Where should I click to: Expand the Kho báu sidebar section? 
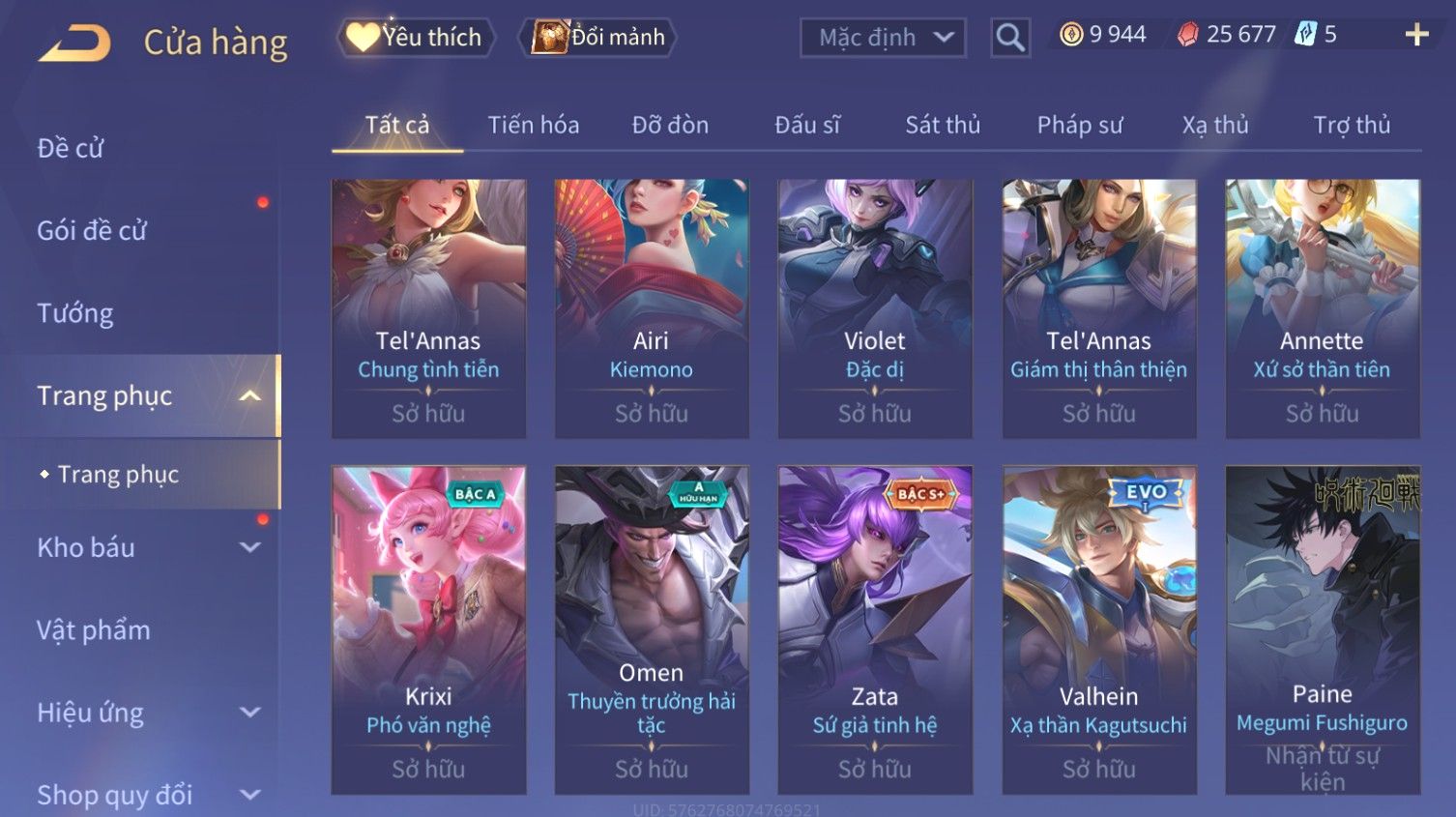coord(250,547)
